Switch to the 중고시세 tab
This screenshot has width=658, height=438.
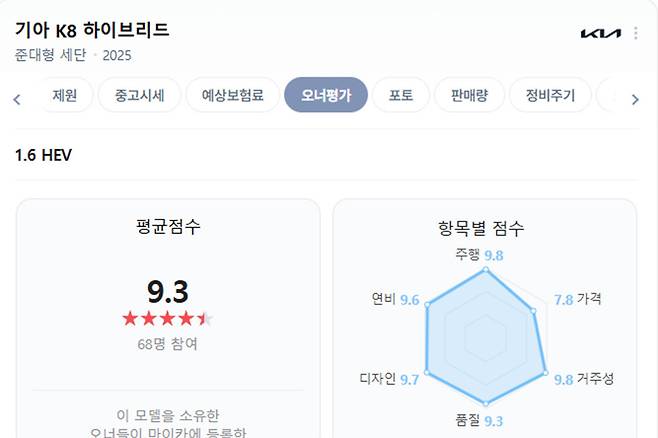[x=140, y=96]
